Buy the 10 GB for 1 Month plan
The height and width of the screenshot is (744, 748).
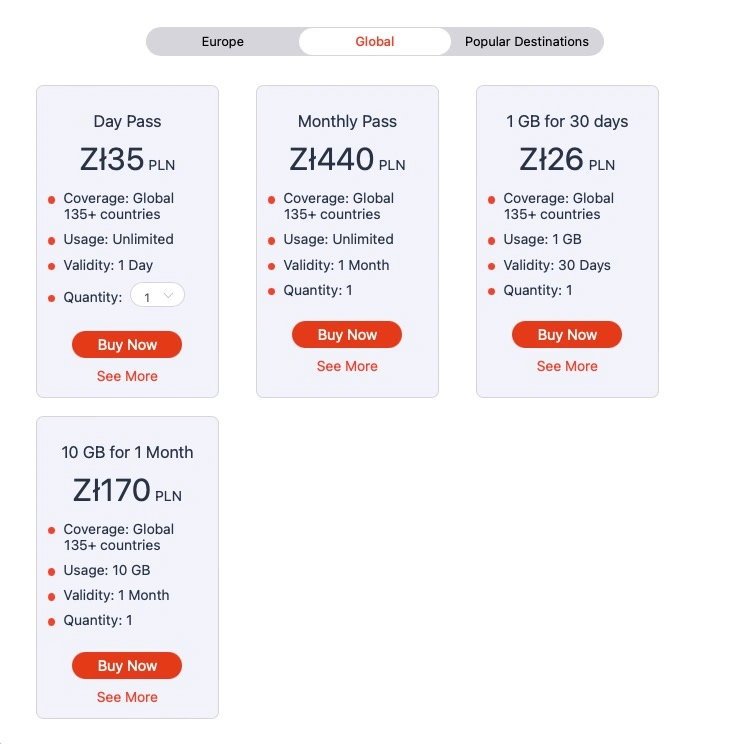coord(127,665)
